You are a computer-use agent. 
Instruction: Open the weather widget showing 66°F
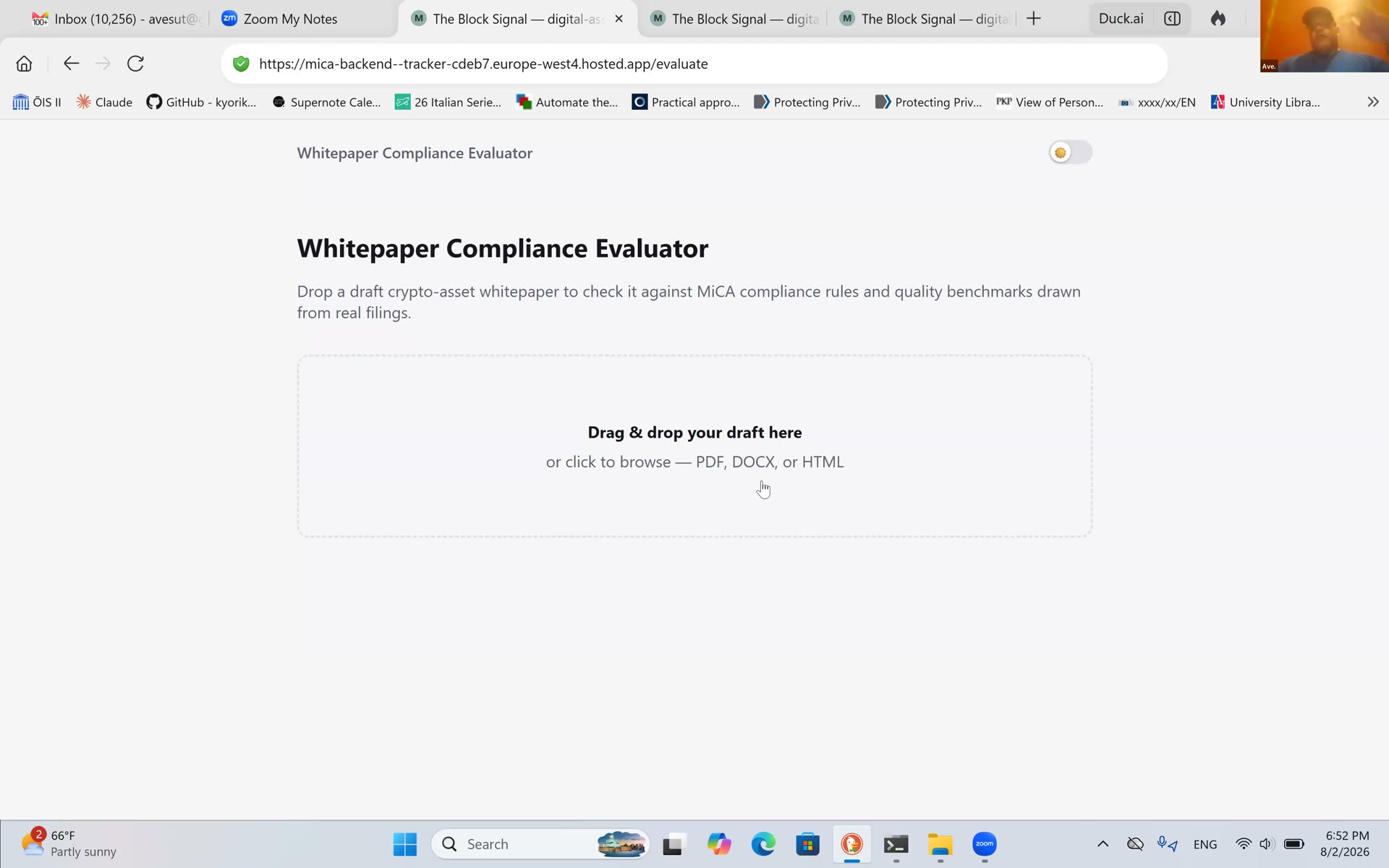[x=69, y=844]
